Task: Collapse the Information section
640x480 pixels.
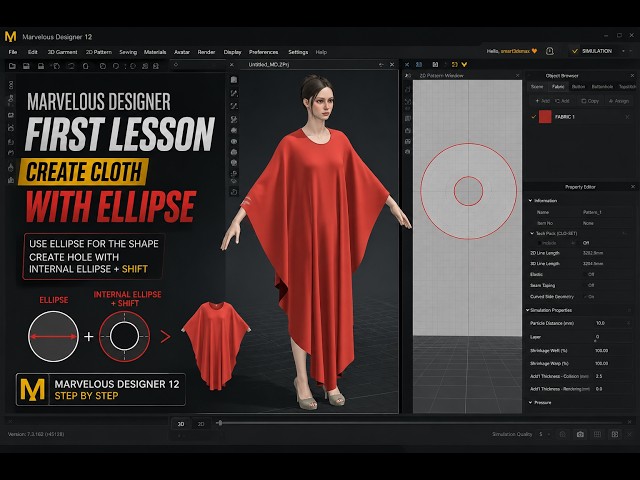Action: (x=531, y=200)
